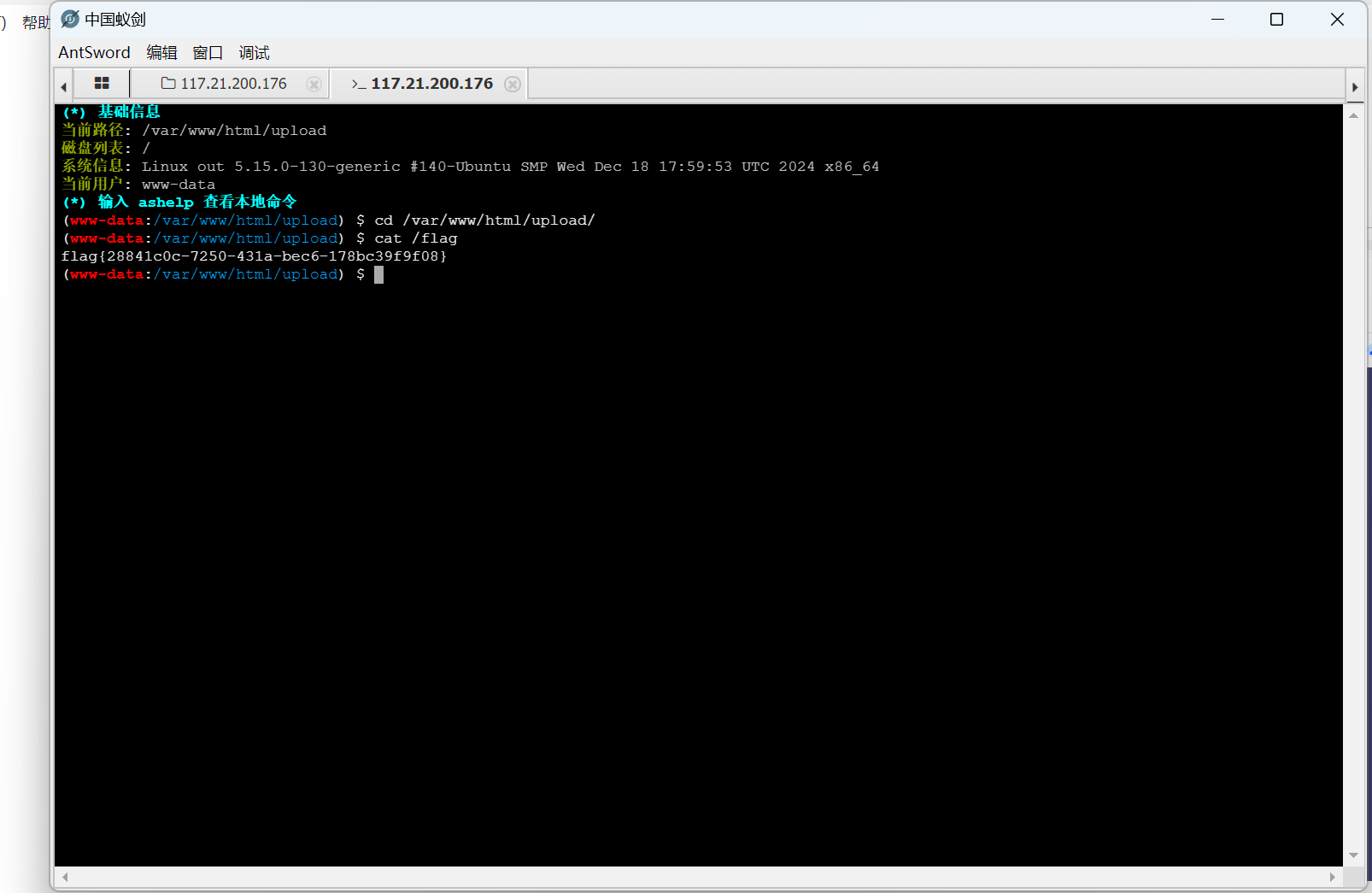Open the 窗口 menu
This screenshot has width=1372, height=893.
coord(208,53)
